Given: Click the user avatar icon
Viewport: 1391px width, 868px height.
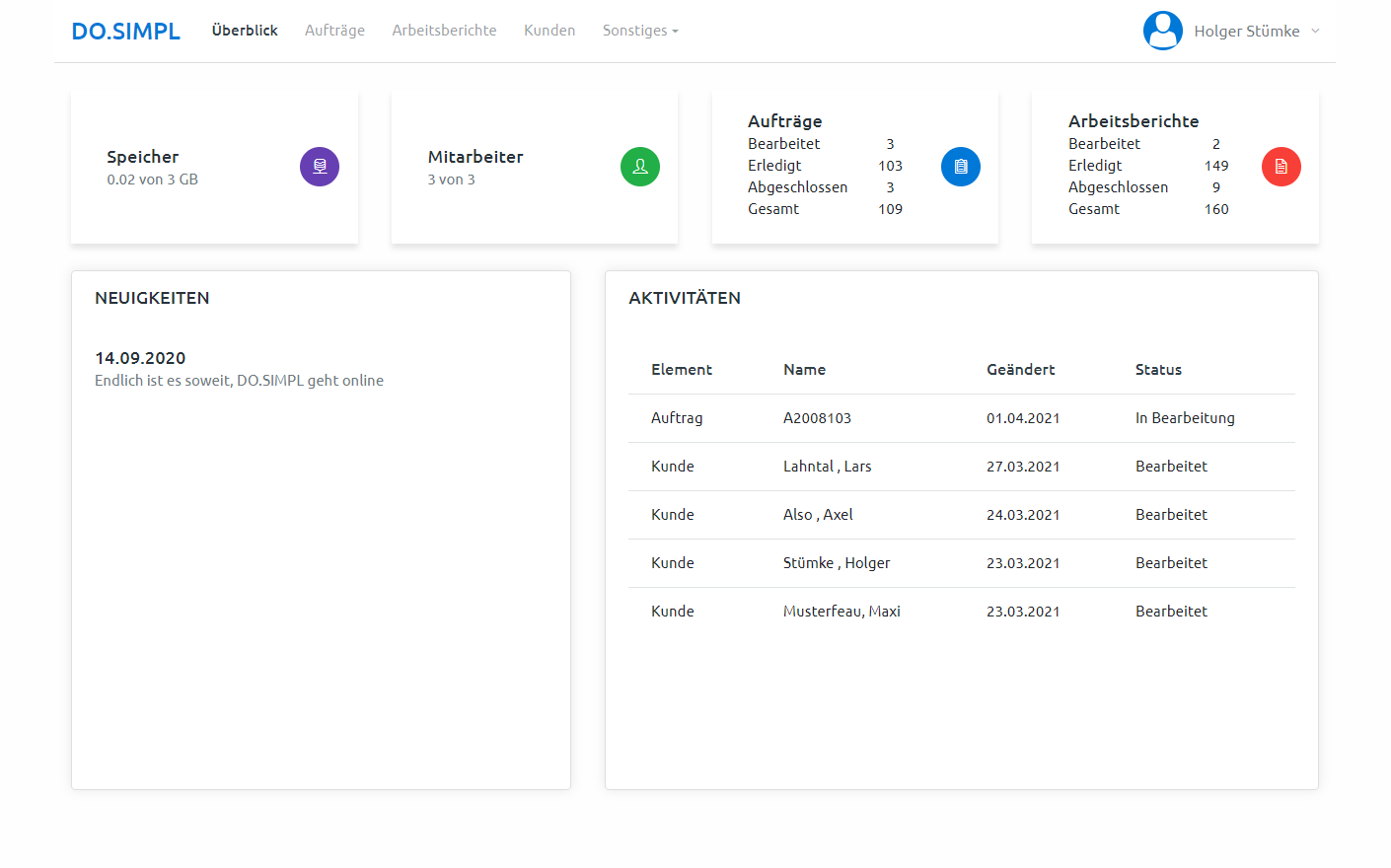Looking at the screenshot, I should pos(1162,31).
